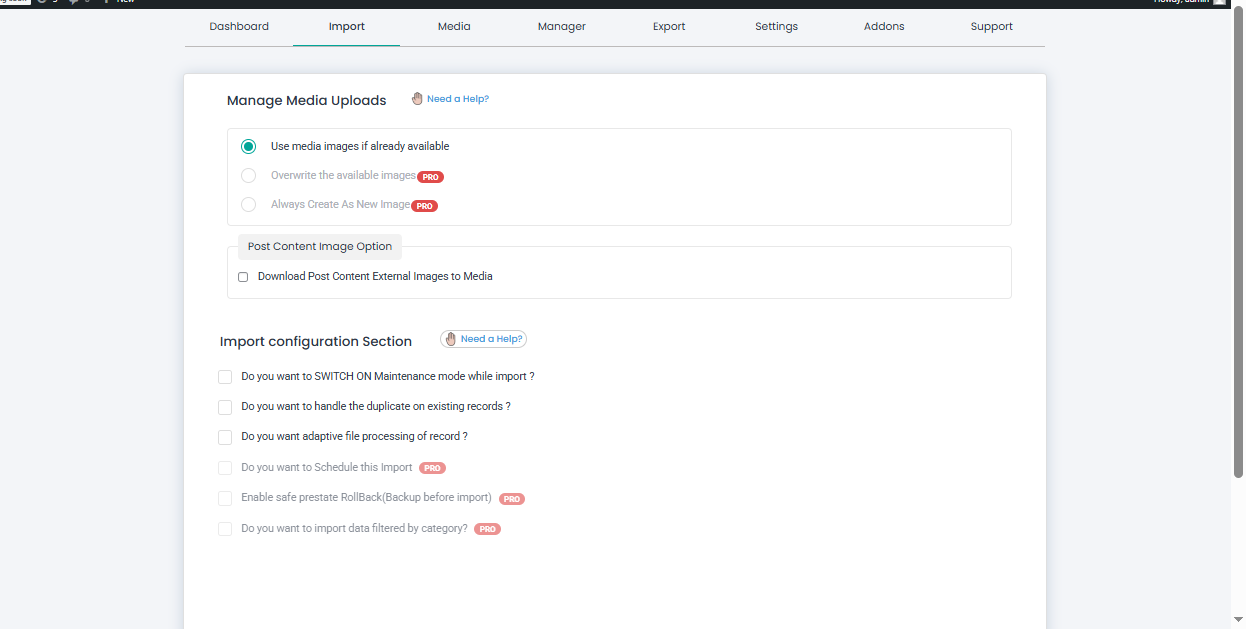Check Download Post Content External Images to Media
Image resolution: width=1246 pixels, height=629 pixels.
tap(243, 276)
